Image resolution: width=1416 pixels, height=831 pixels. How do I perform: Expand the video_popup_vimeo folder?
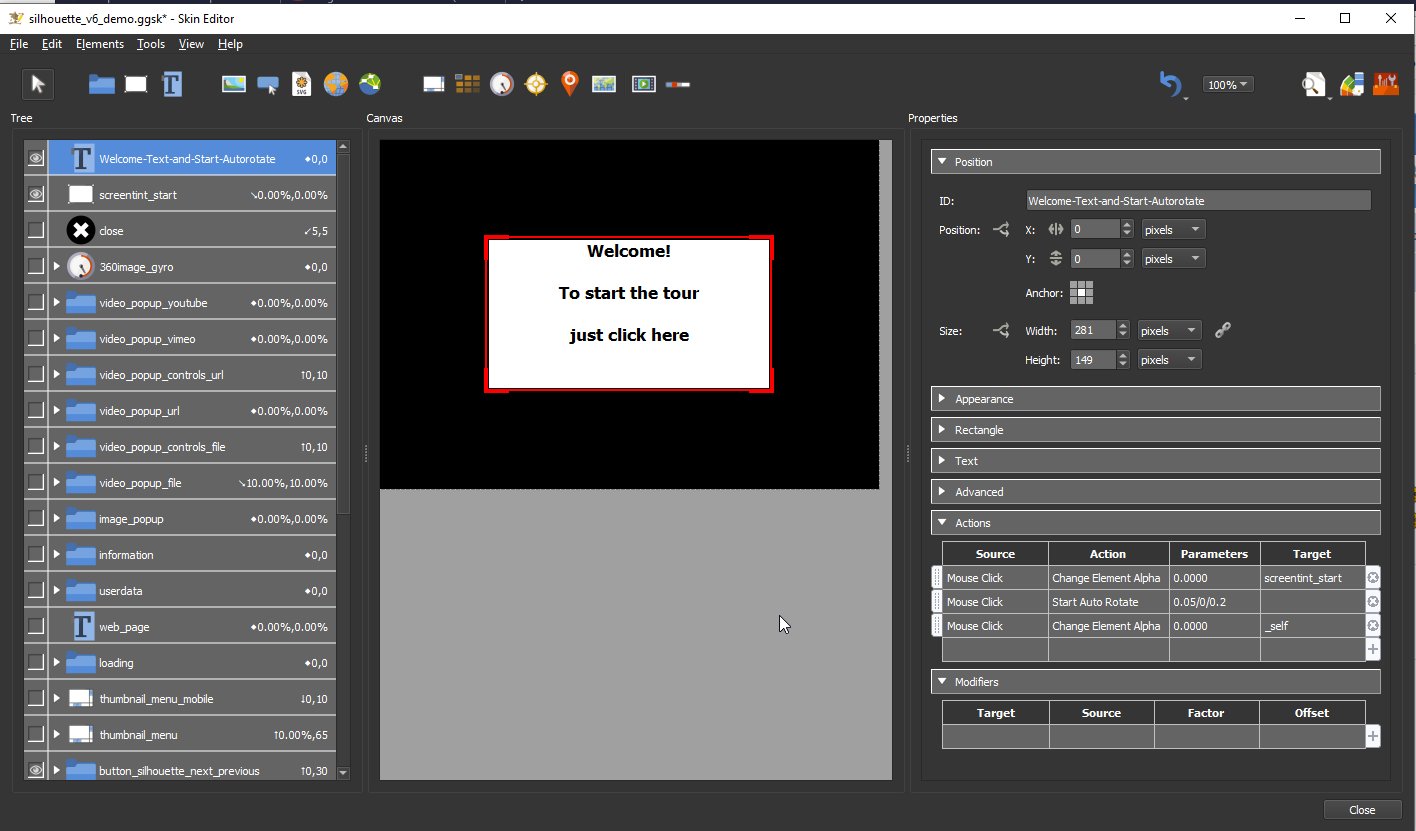(57, 339)
